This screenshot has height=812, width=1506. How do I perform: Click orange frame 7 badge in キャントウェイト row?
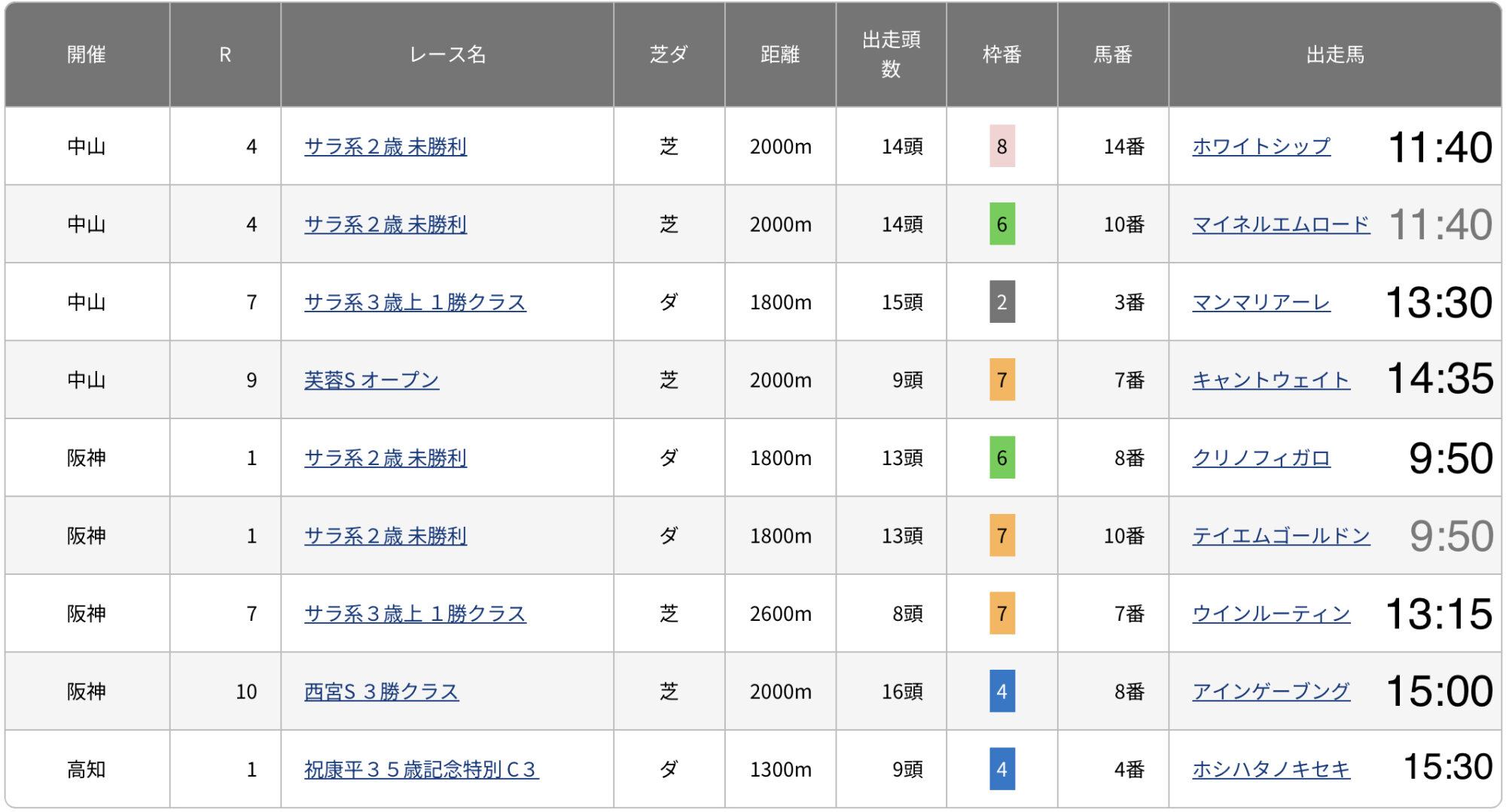1002,380
